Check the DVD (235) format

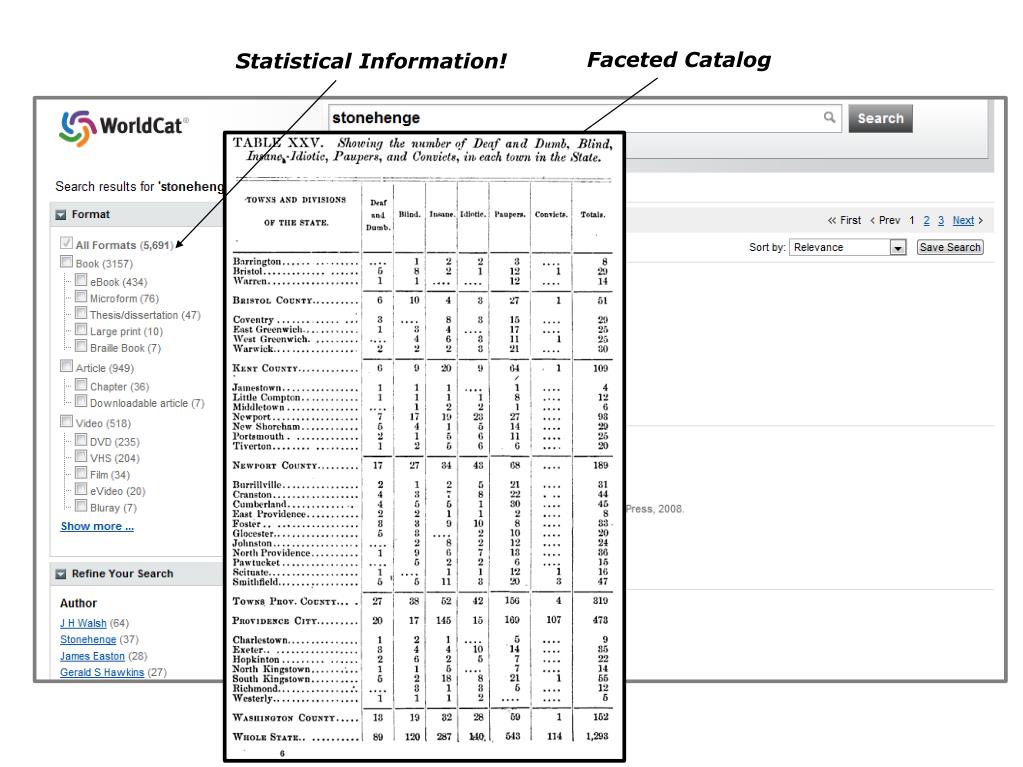click(x=81, y=440)
